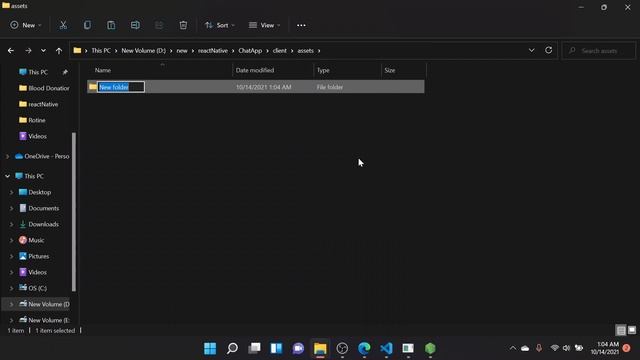The image size is (640, 360).
Task: Click the microphone tray icon
Action: click(x=539, y=348)
